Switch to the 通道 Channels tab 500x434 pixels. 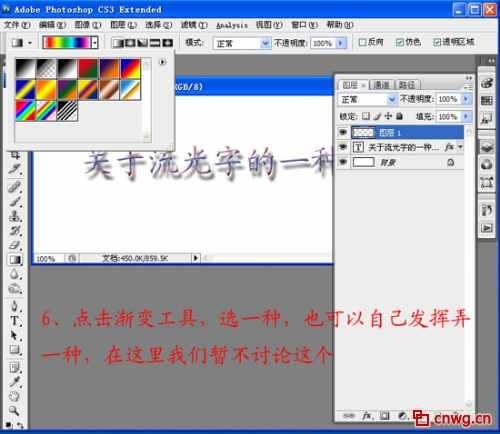[381, 85]
